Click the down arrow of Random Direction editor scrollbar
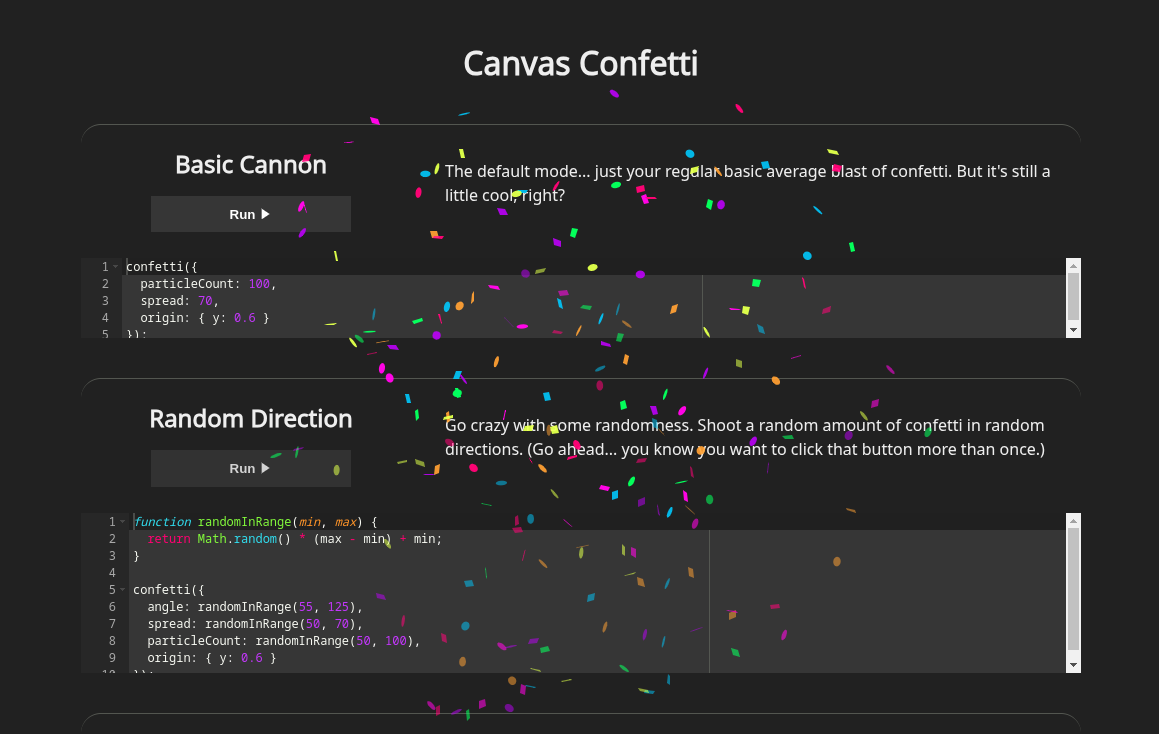This screenshot has height=734, width=1159. [x=1073, y=664]
